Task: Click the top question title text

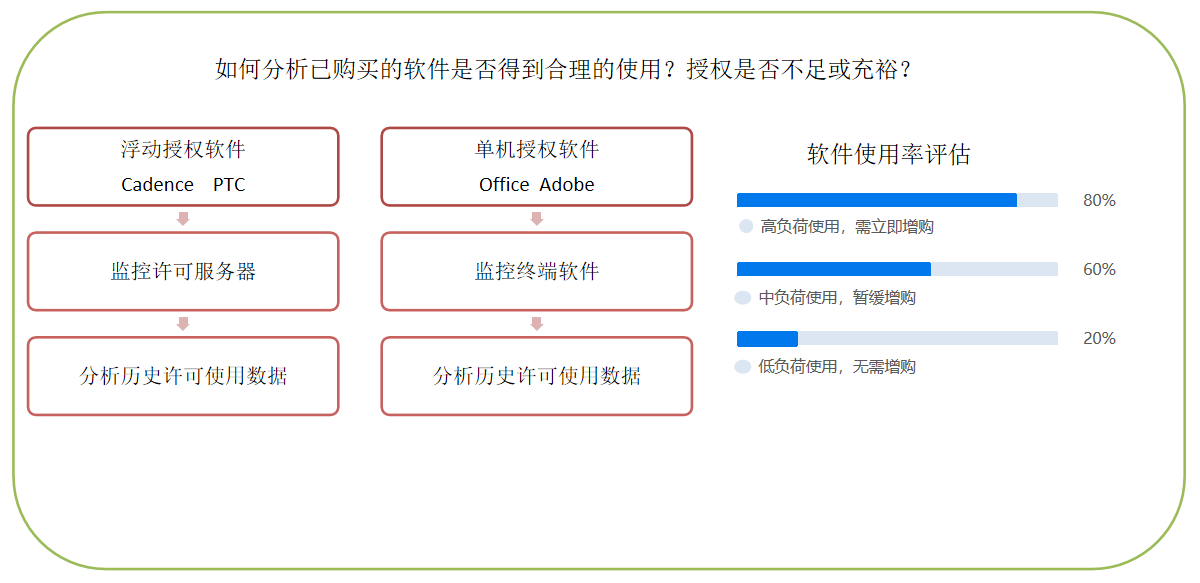Action: [x=564, y=69]
